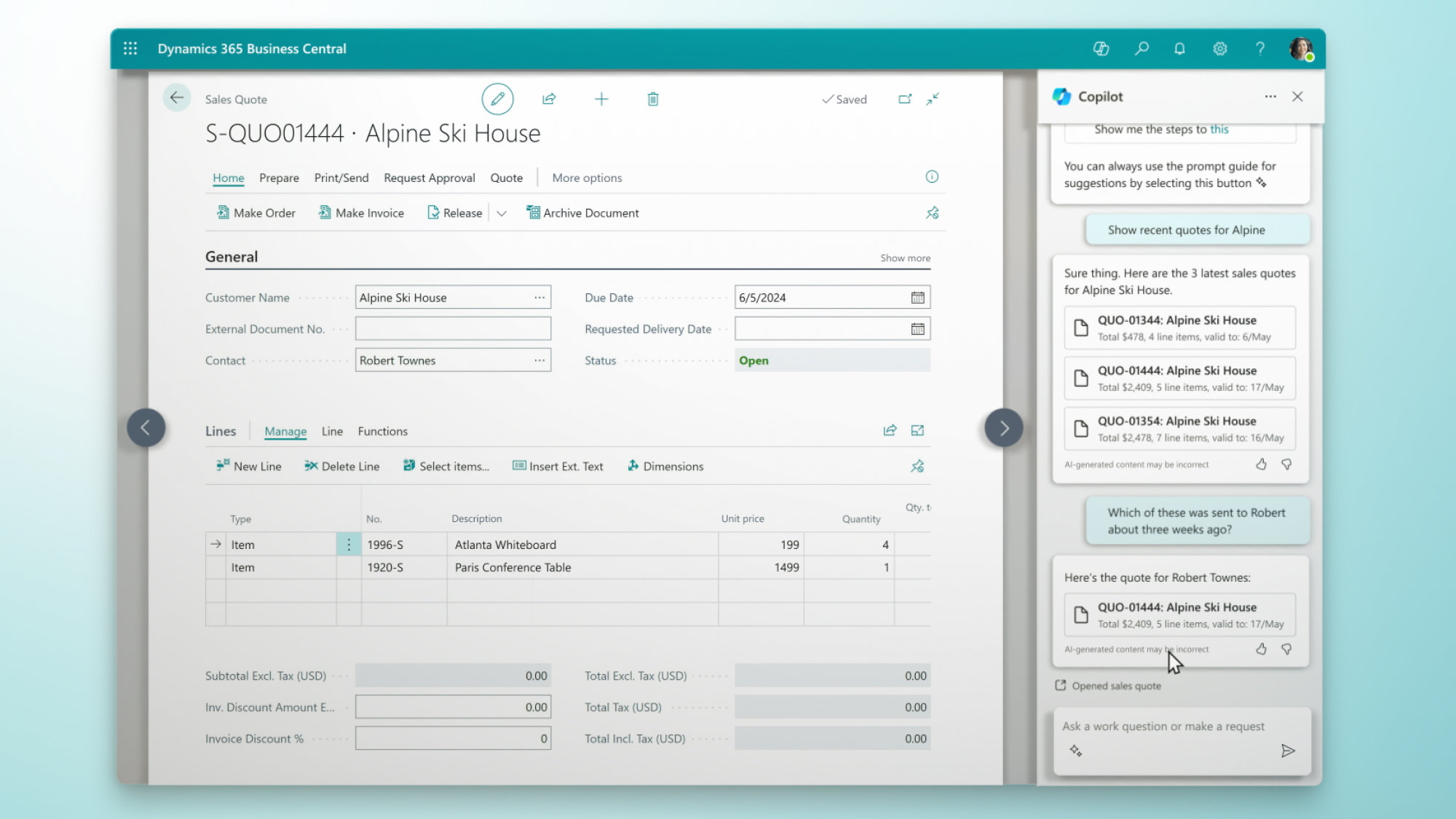Switch to the Prepare tab

pyautogui.click(x=279, y=178)
